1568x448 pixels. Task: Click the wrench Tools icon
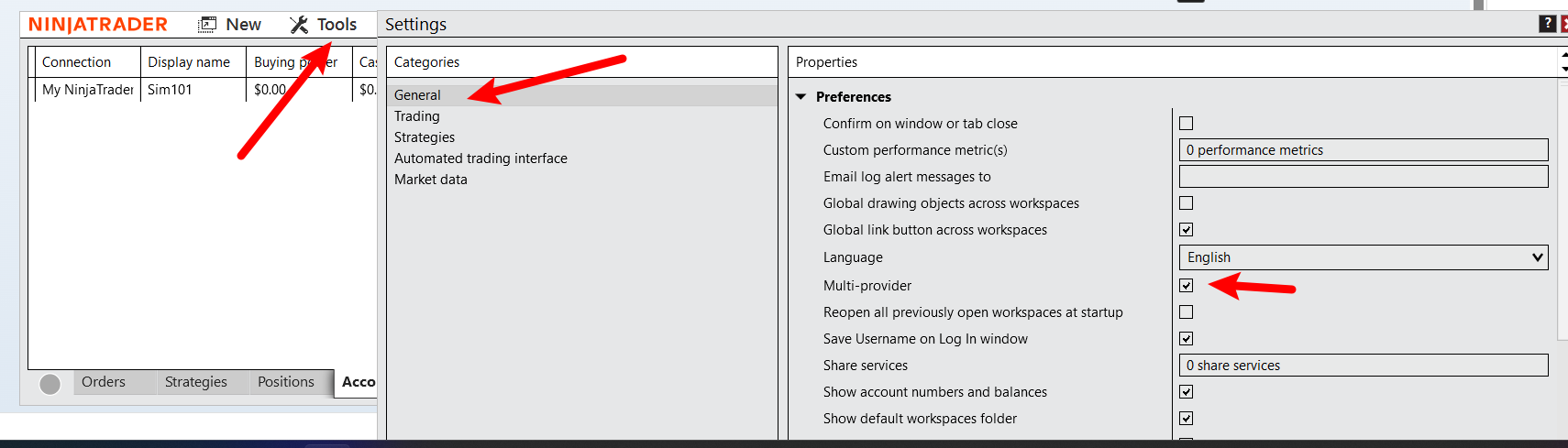coord(299,25)
